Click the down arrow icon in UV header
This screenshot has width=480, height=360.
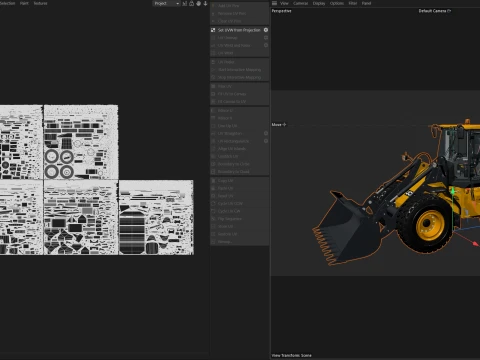(x=205, y=3)
